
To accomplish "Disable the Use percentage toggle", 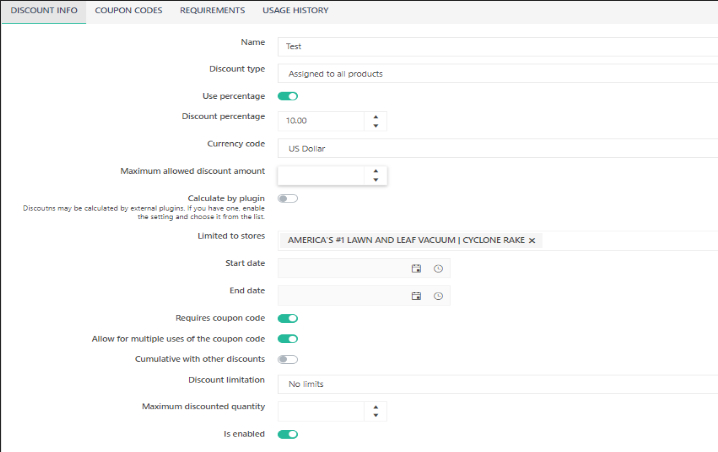I will point(288,97).
